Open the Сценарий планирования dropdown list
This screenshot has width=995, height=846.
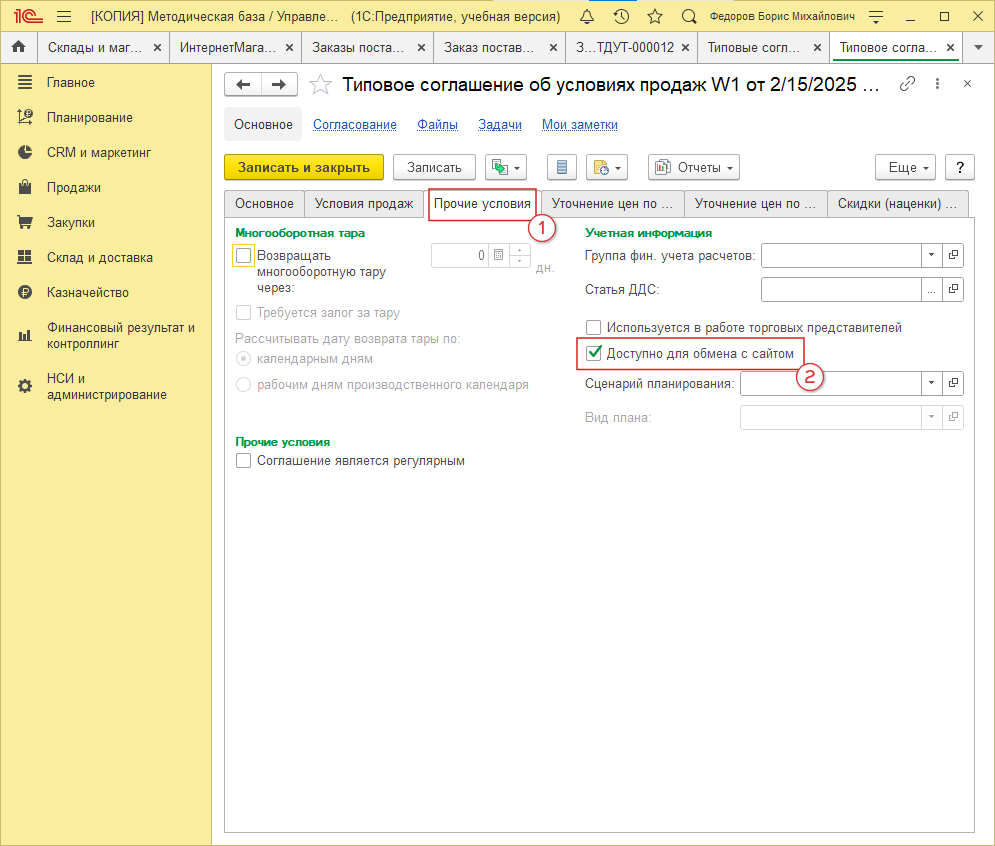(931, 383)
